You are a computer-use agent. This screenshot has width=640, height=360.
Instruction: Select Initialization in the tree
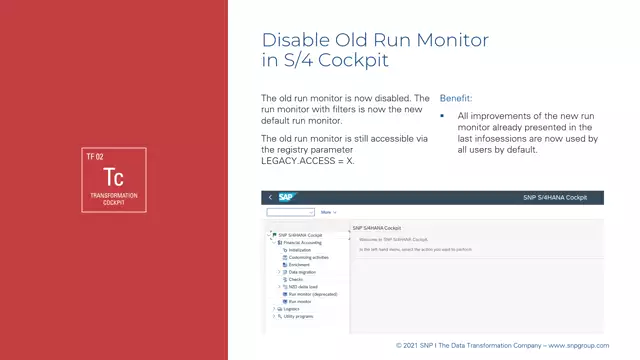pos(300,250)
